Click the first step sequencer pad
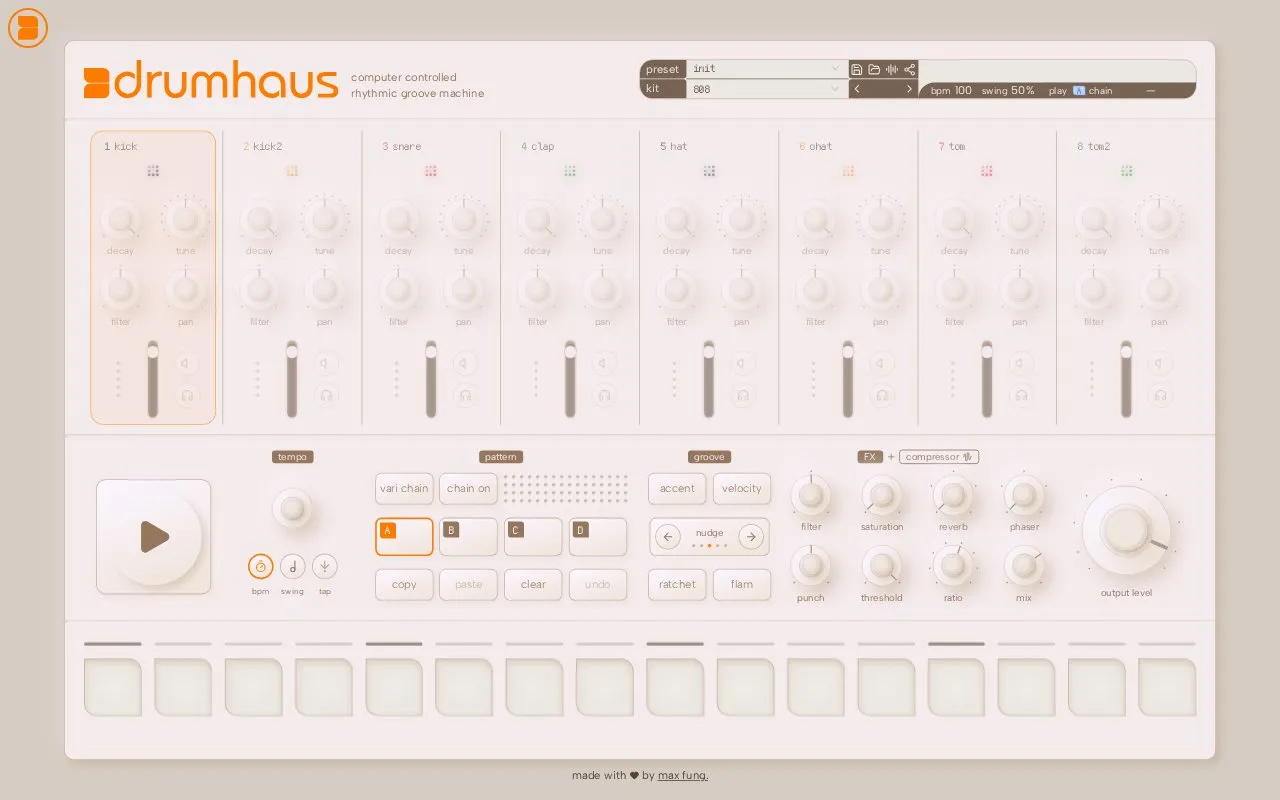 [113, 687]
